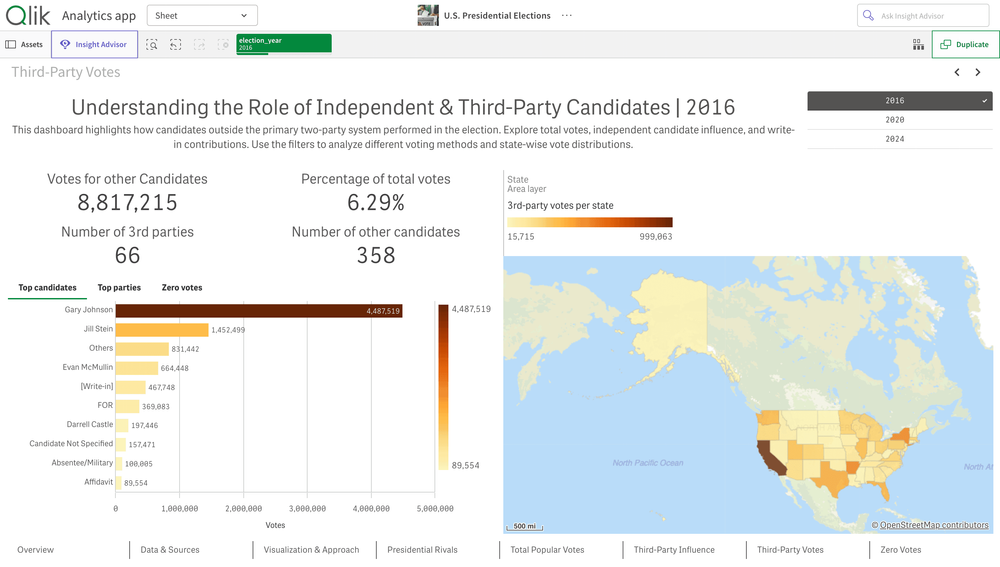
Task: Click the Ask Insight Advisor search field
Action: click(922, 16)
